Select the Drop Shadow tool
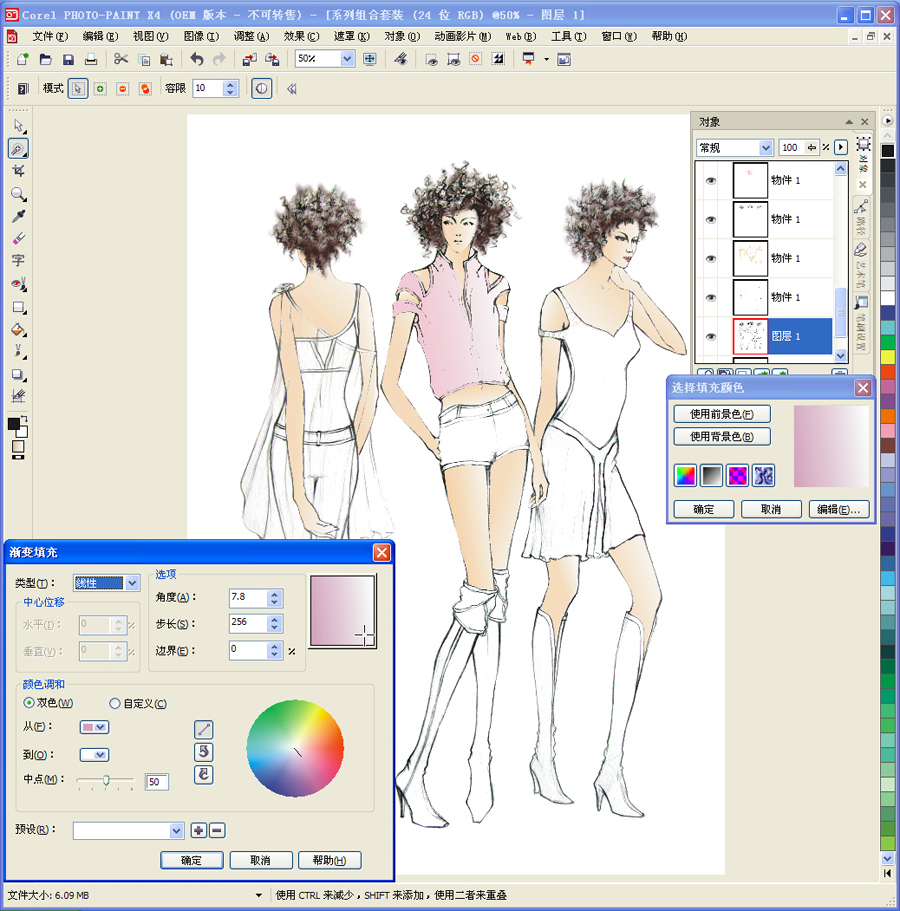Screen dimensions: 900x911 coord(19,375)
